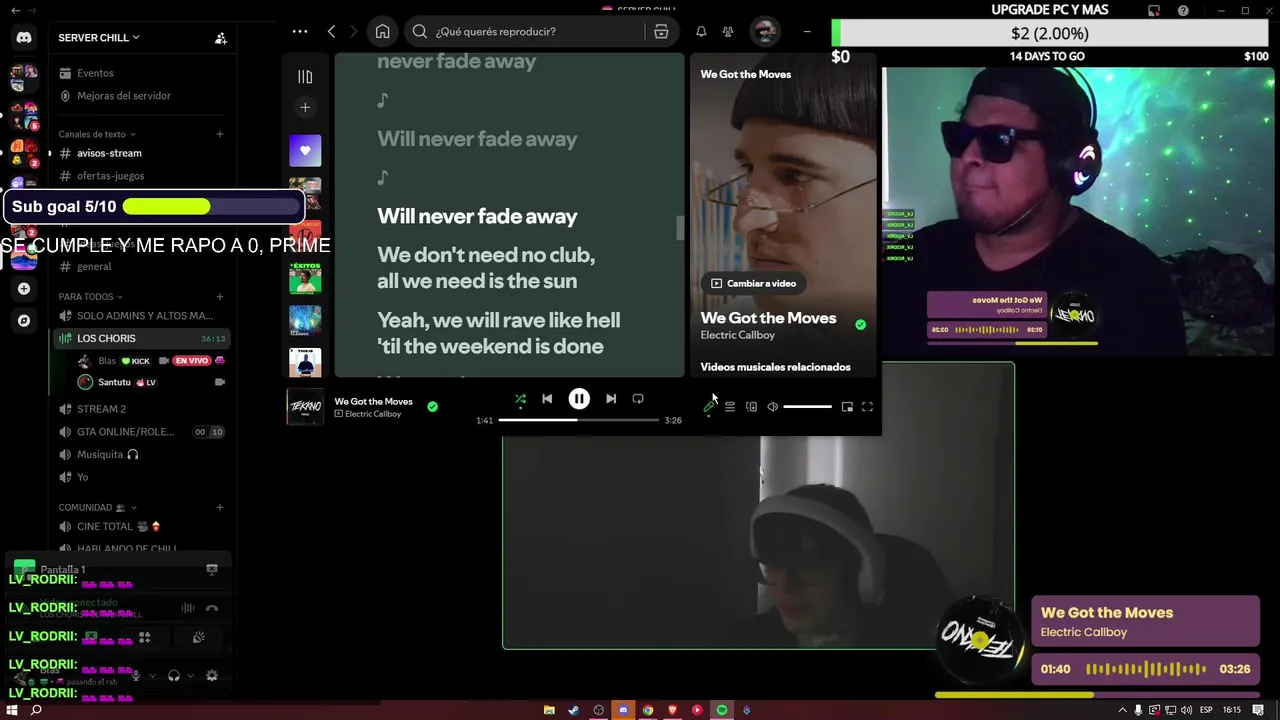Create channel in PARA TODOS
The height and width of the screenshot is (720, 1280).
click(220, 297)
